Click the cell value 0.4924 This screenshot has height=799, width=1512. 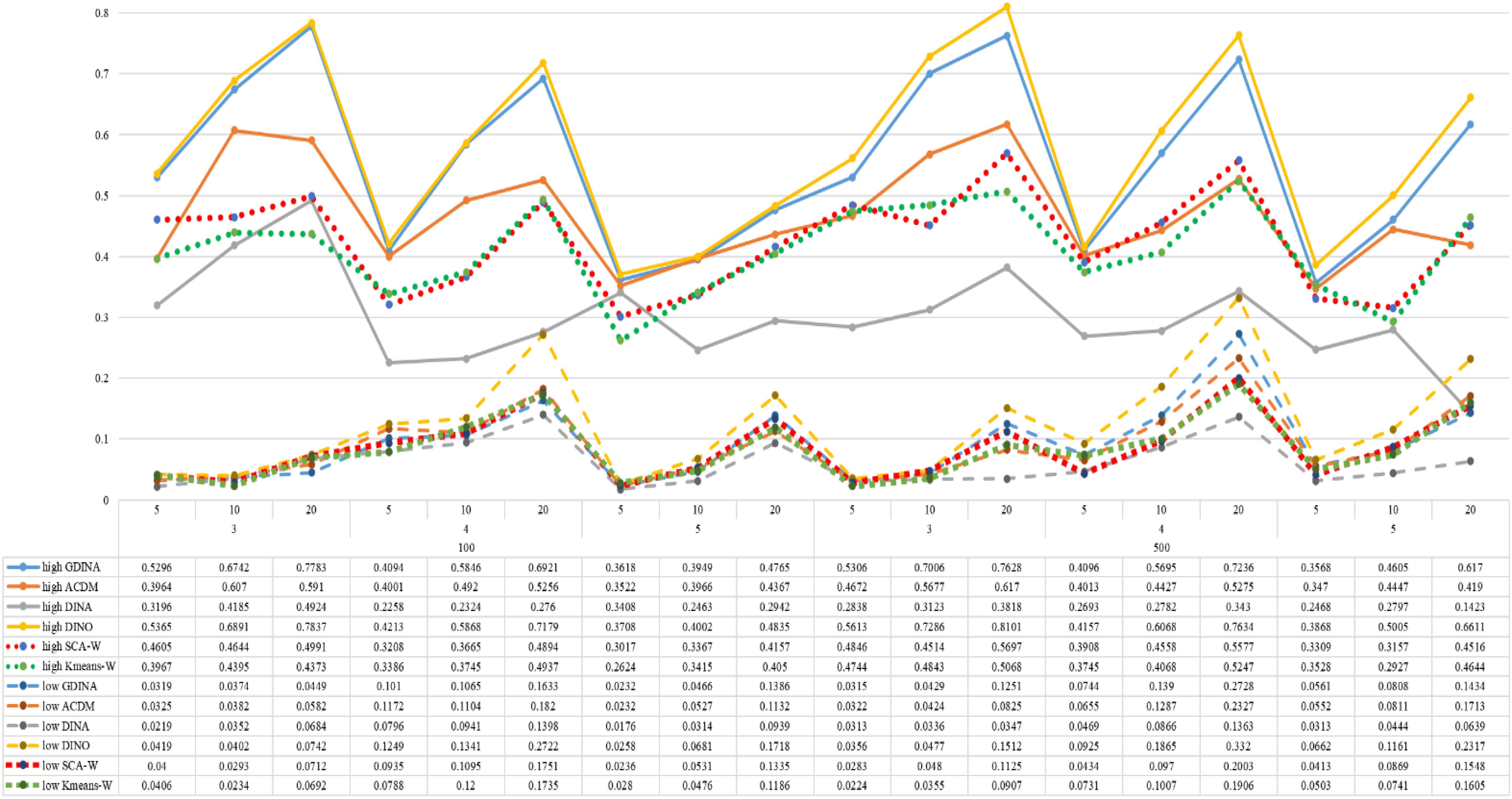tap(311, 607)
